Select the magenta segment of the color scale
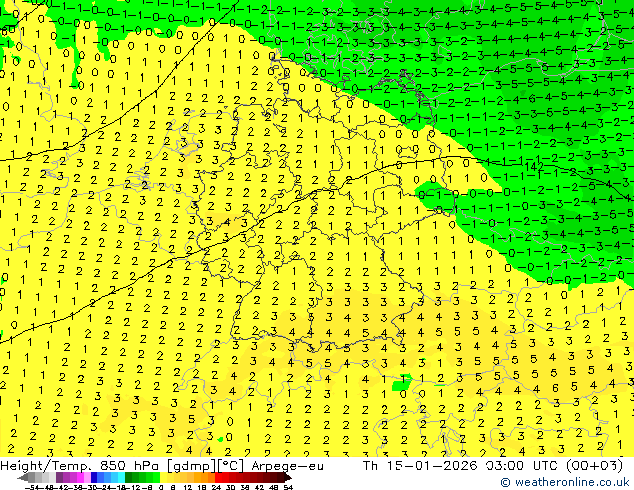The width and height of the screenshot is (634, 490). pos(80,478)
